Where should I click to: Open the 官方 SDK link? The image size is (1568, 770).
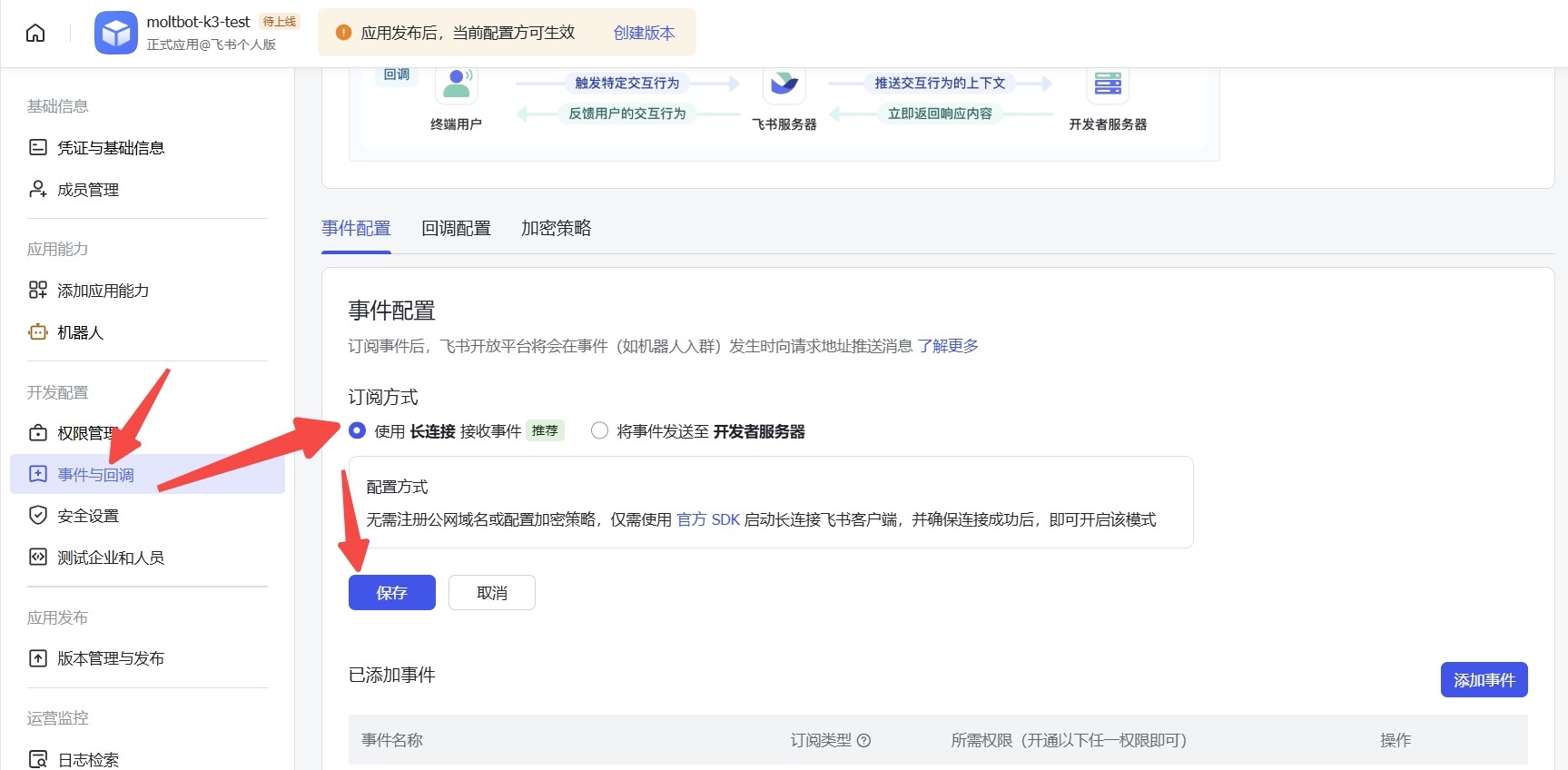tap(708, 519)
